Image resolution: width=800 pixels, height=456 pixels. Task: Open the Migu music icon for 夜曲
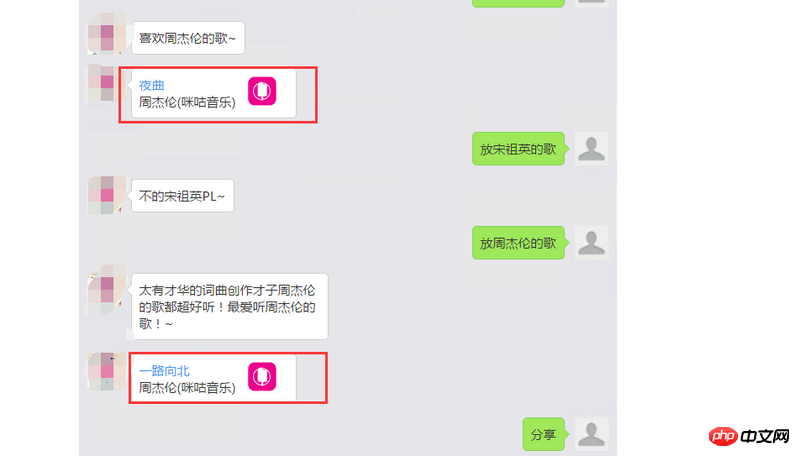pyautogui.click(x=262, y=91)
